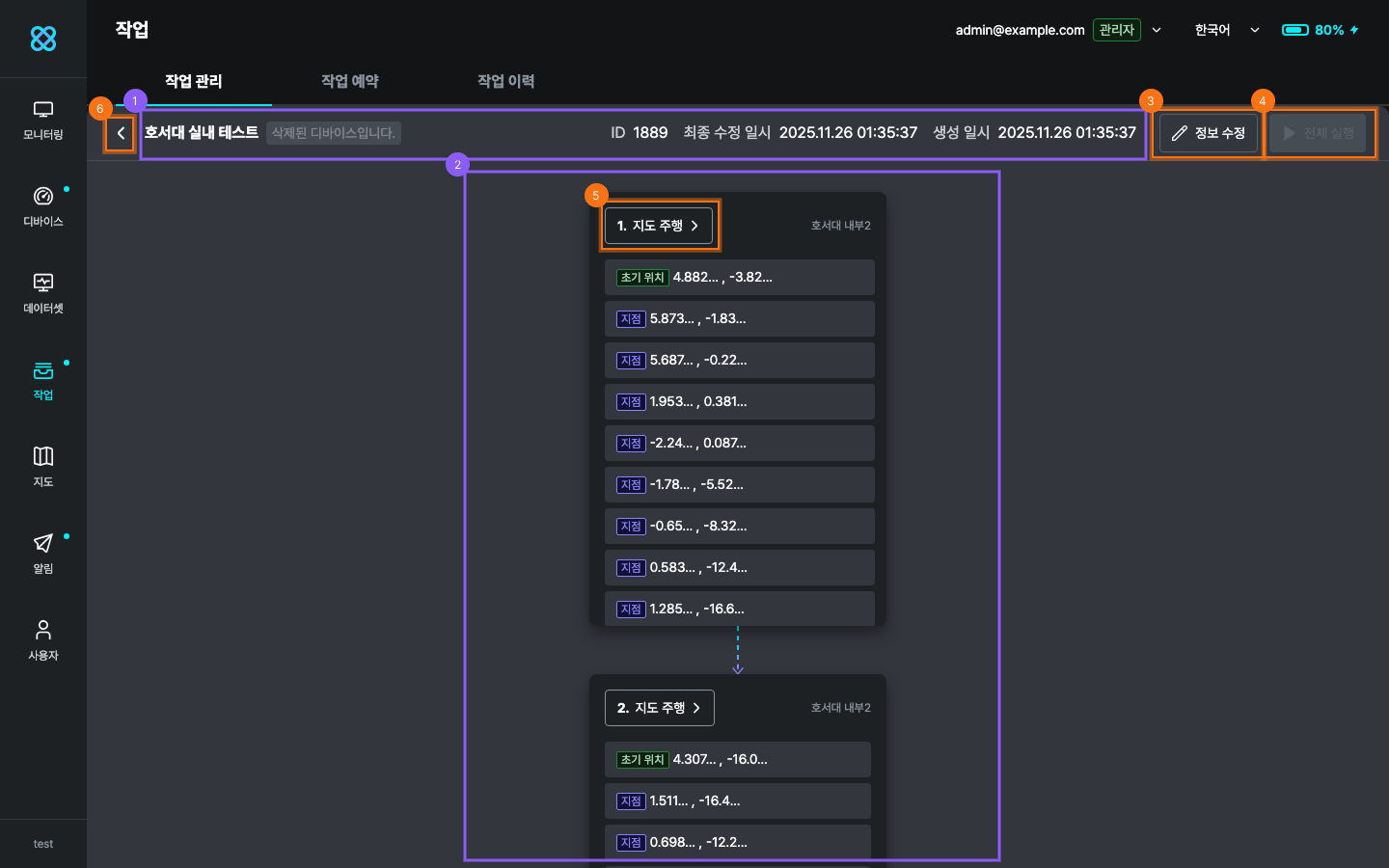This screenshot has height=868, width=1389.
Task: Open the 데이터셋 datasets section
Action: [x=43, y=293]
